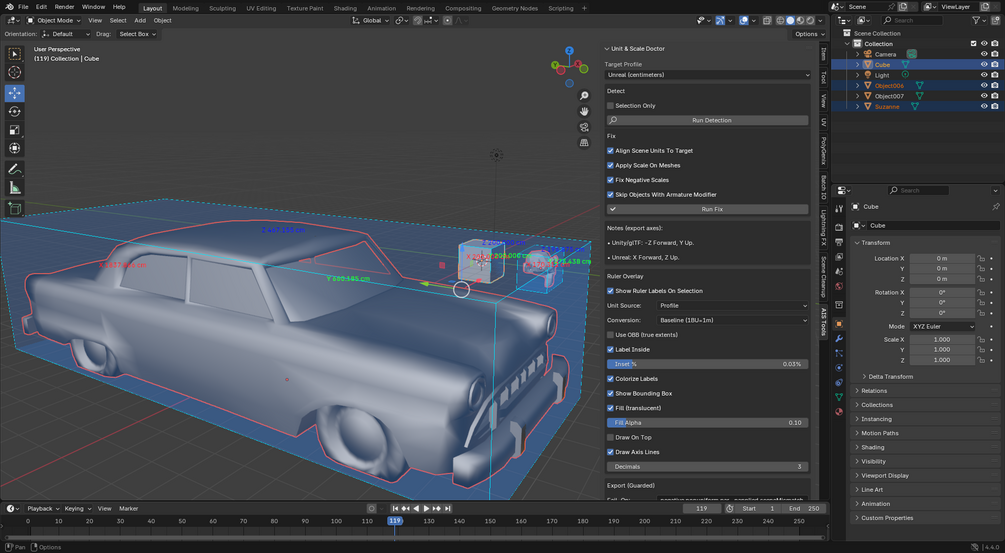Click the pan view hand icon
Screen dimensions: 1005x553
(x=584, y=111)
